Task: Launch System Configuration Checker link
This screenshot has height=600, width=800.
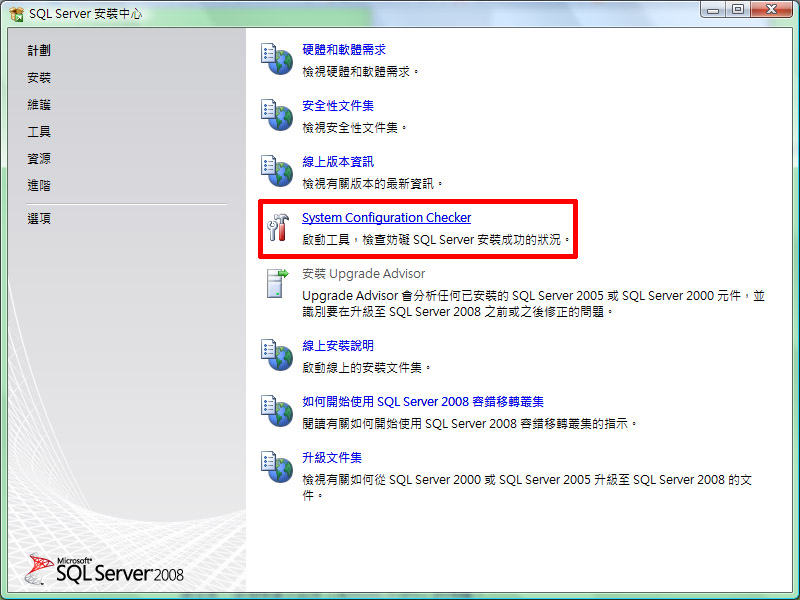Action: (x=386, y=218)
